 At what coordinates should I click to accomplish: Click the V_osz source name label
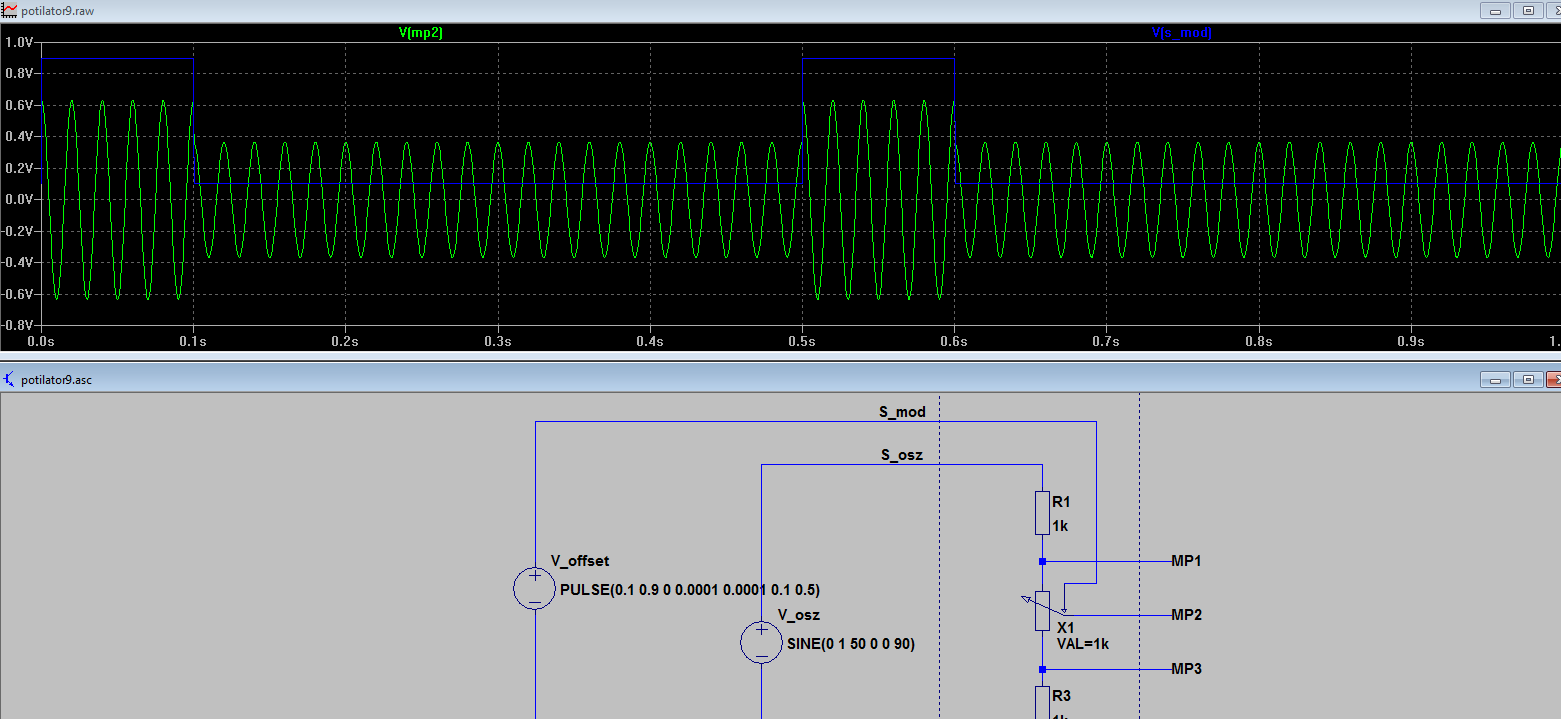tap(798, 615)
